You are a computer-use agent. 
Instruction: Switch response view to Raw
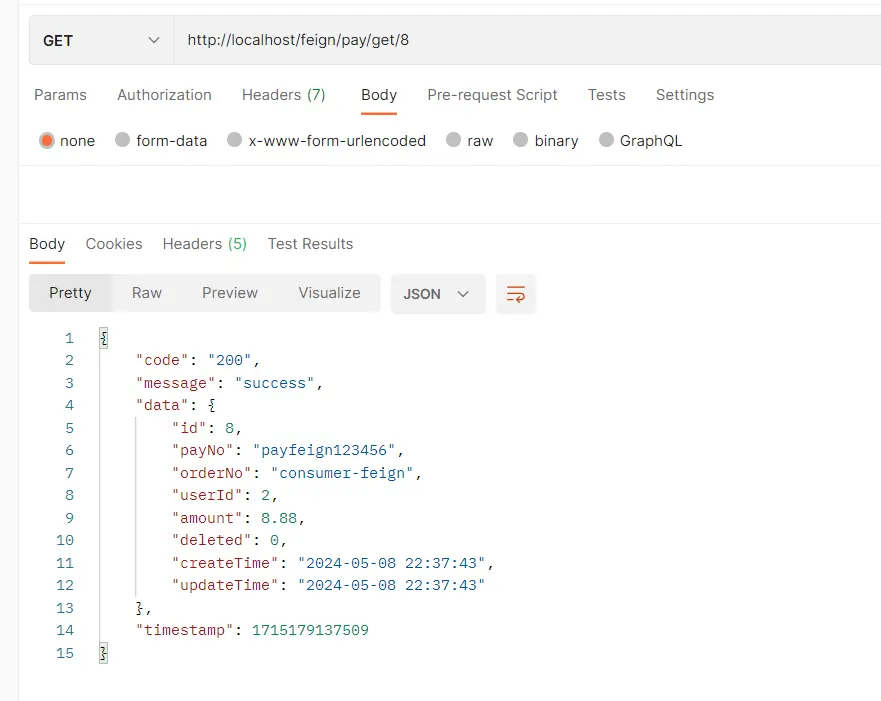[x=147, y=293]
